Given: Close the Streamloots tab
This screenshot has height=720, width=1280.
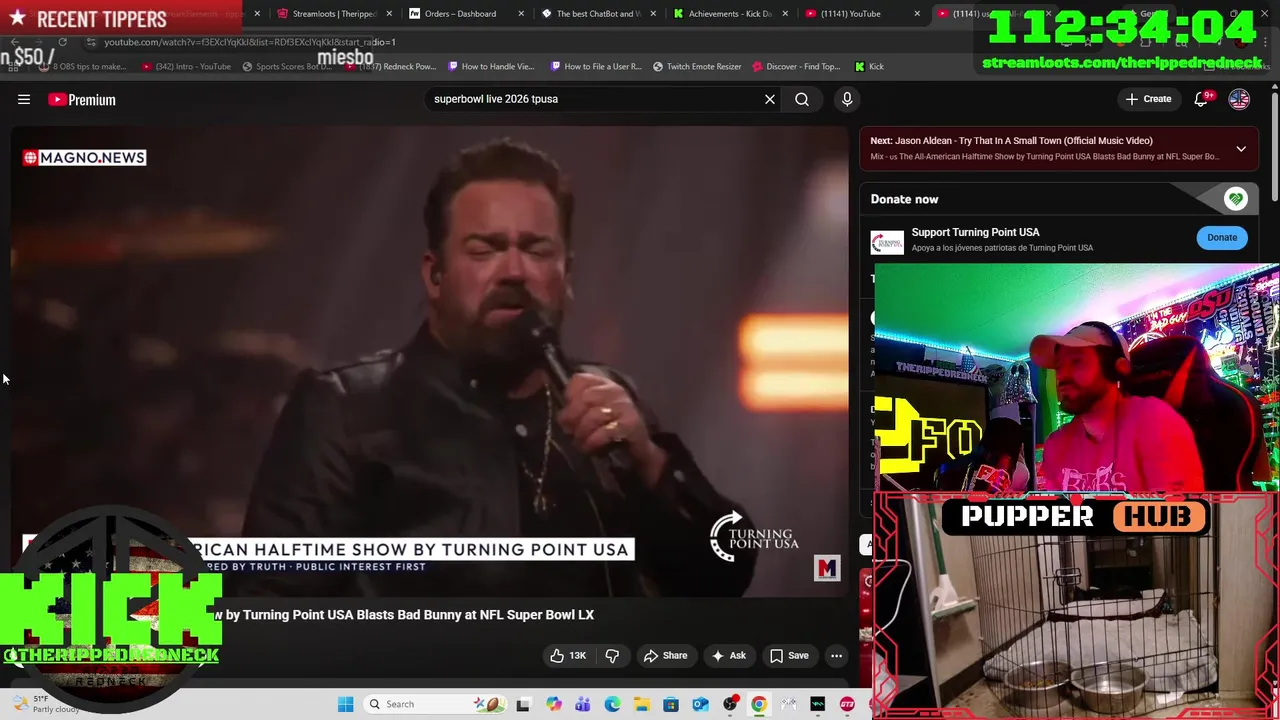Looking at the screenshot, I should [x=389, y=14].
